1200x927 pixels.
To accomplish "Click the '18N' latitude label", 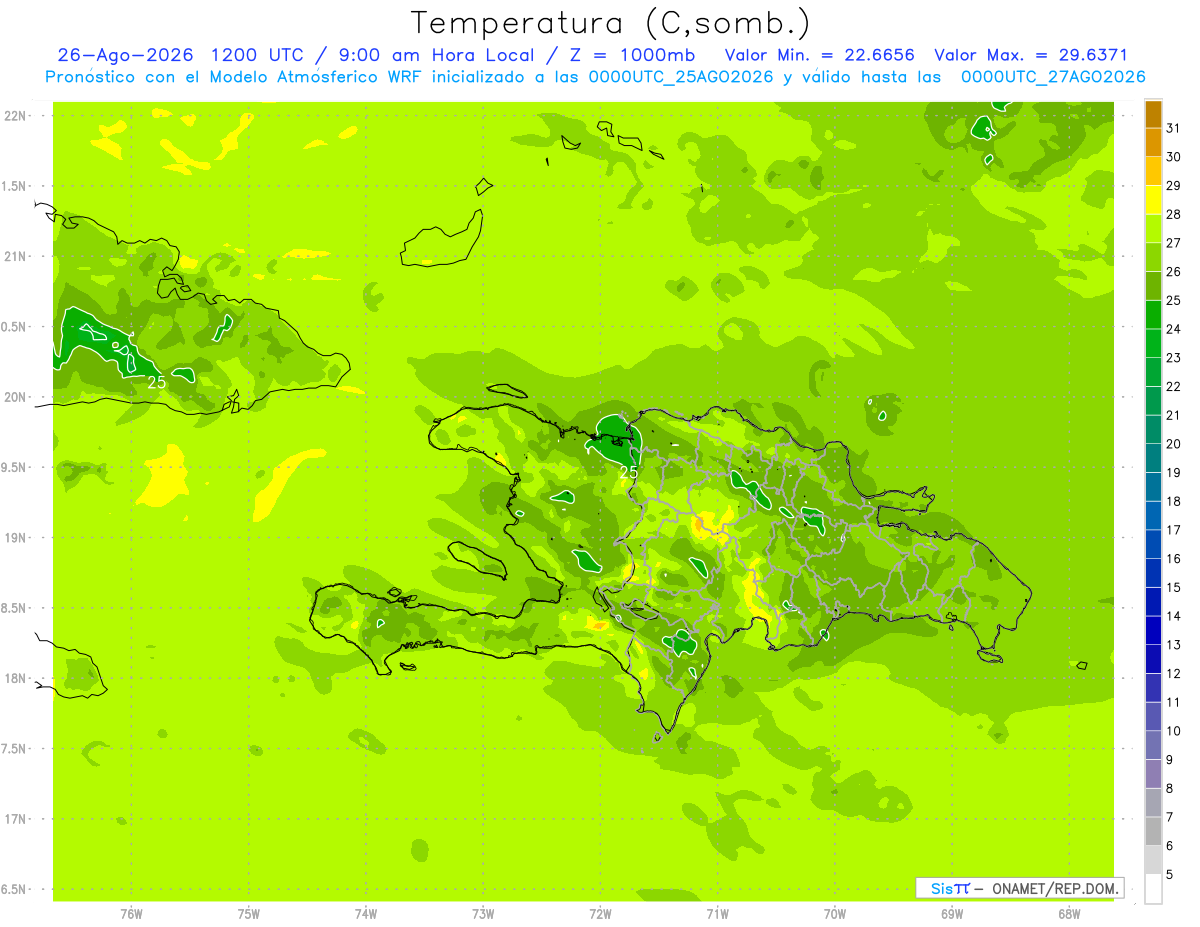I will [14, 678].
